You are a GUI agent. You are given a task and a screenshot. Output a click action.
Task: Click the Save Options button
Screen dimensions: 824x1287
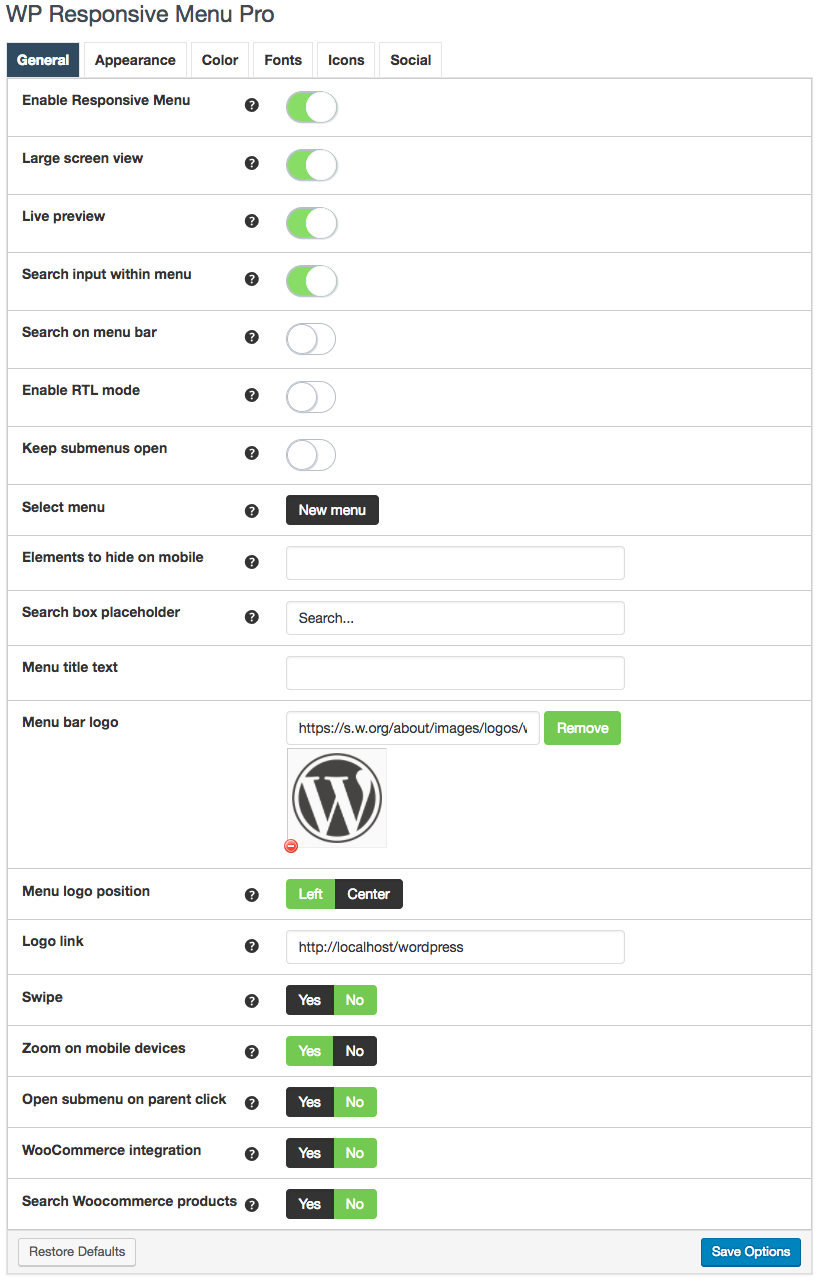pos(750,1252)
